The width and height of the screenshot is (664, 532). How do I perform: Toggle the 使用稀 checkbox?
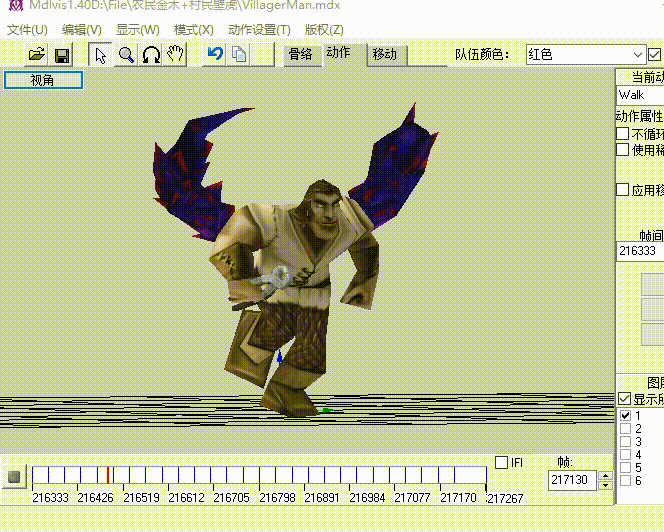[x=622, y=150]
